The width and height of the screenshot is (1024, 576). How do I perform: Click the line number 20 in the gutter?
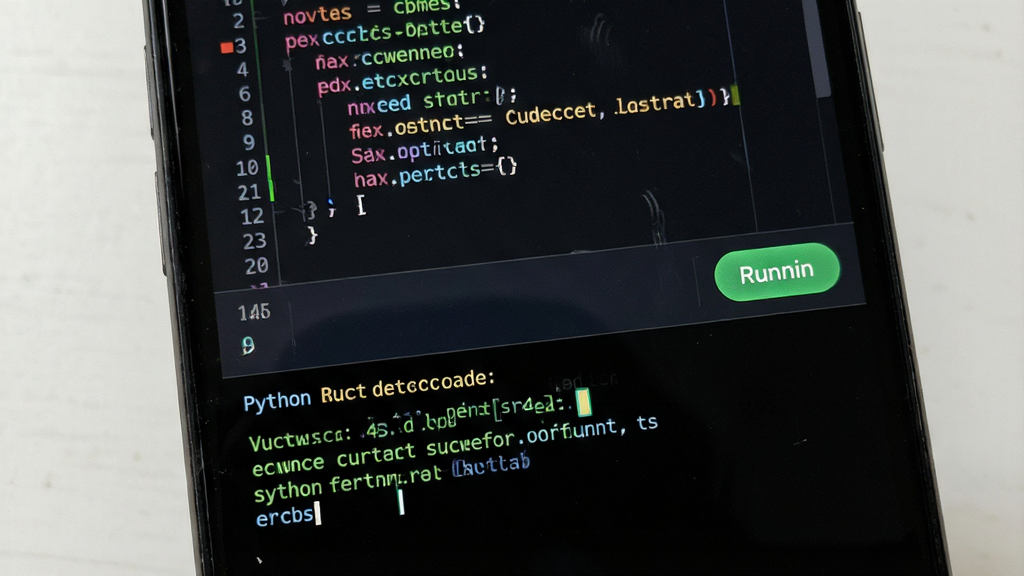coord(256,265)
